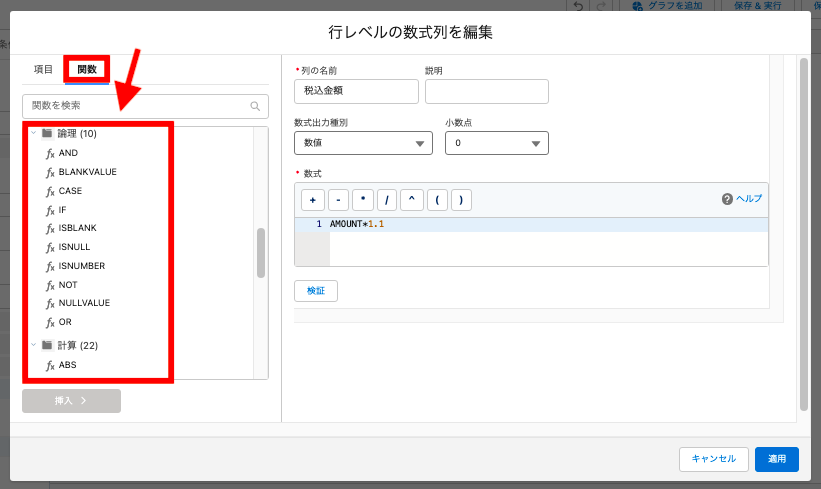Insert the division slash operator

[x=386, y=199]
